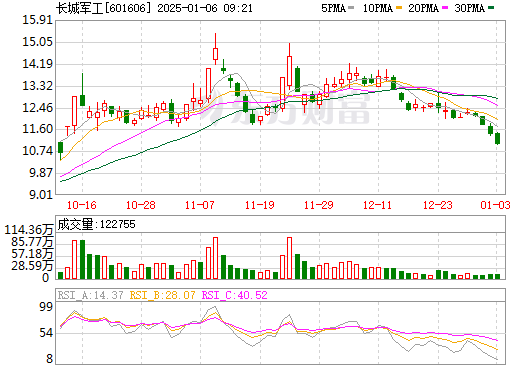
Task: Click the 12.46 price axis label
Action: point(38,108)
